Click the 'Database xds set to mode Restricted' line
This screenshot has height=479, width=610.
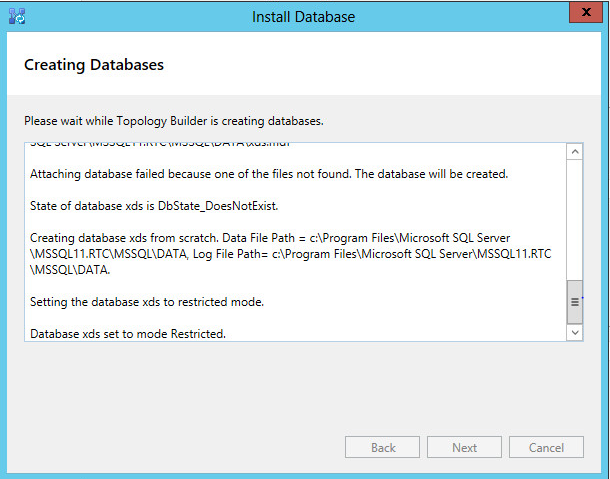(128, 333)
